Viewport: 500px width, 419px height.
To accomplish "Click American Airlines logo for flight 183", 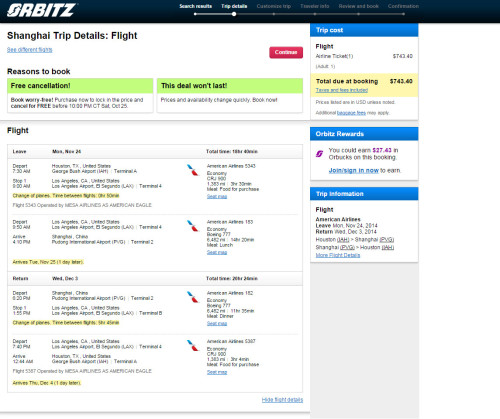I will click(x=192, y=226).
